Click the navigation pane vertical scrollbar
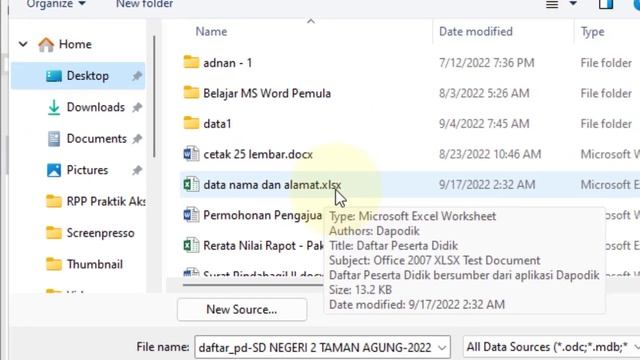 pos(154,97)
